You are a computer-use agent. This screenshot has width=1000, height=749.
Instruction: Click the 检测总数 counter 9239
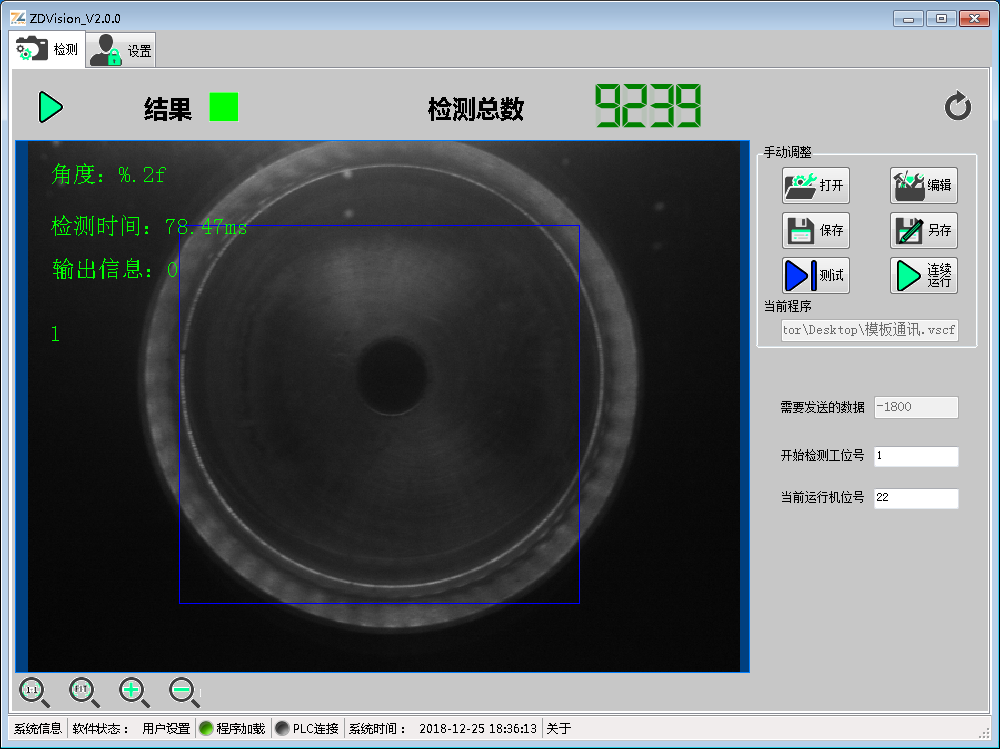(648, 106)
